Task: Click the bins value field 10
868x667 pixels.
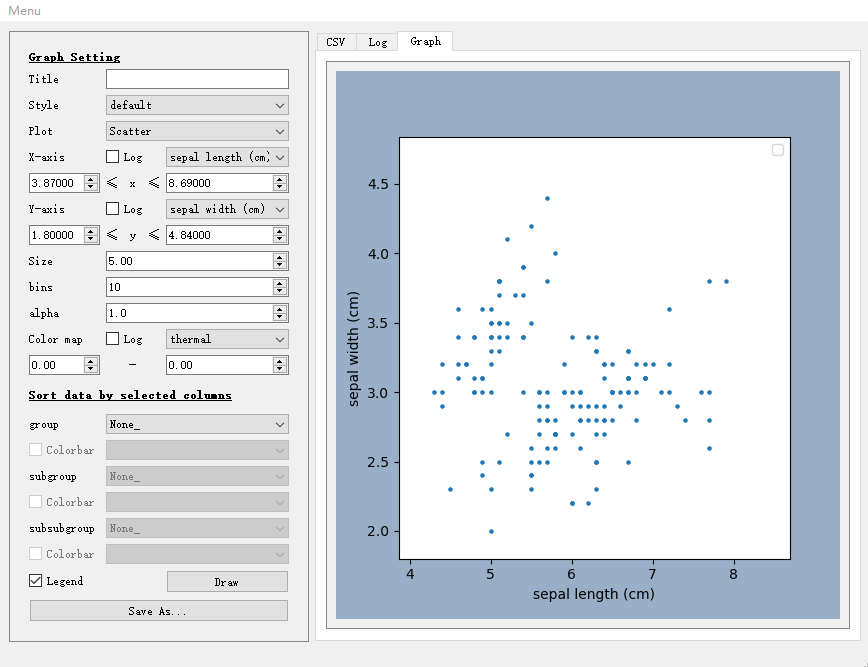Action: click(x=197, y=287)
